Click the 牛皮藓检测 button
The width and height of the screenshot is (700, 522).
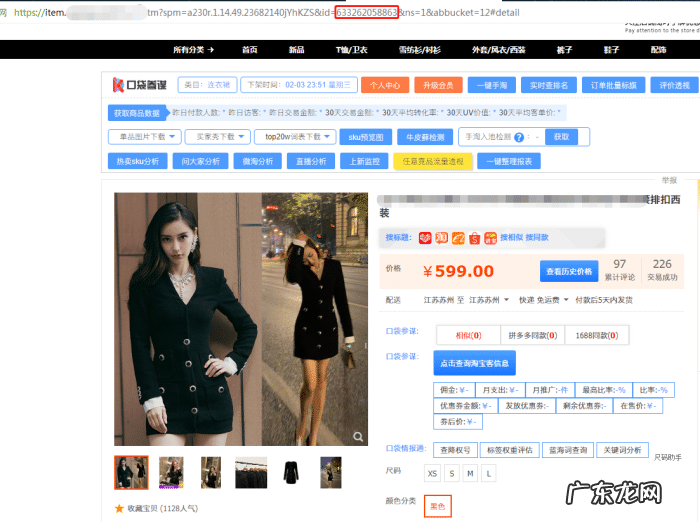[425, 137]
